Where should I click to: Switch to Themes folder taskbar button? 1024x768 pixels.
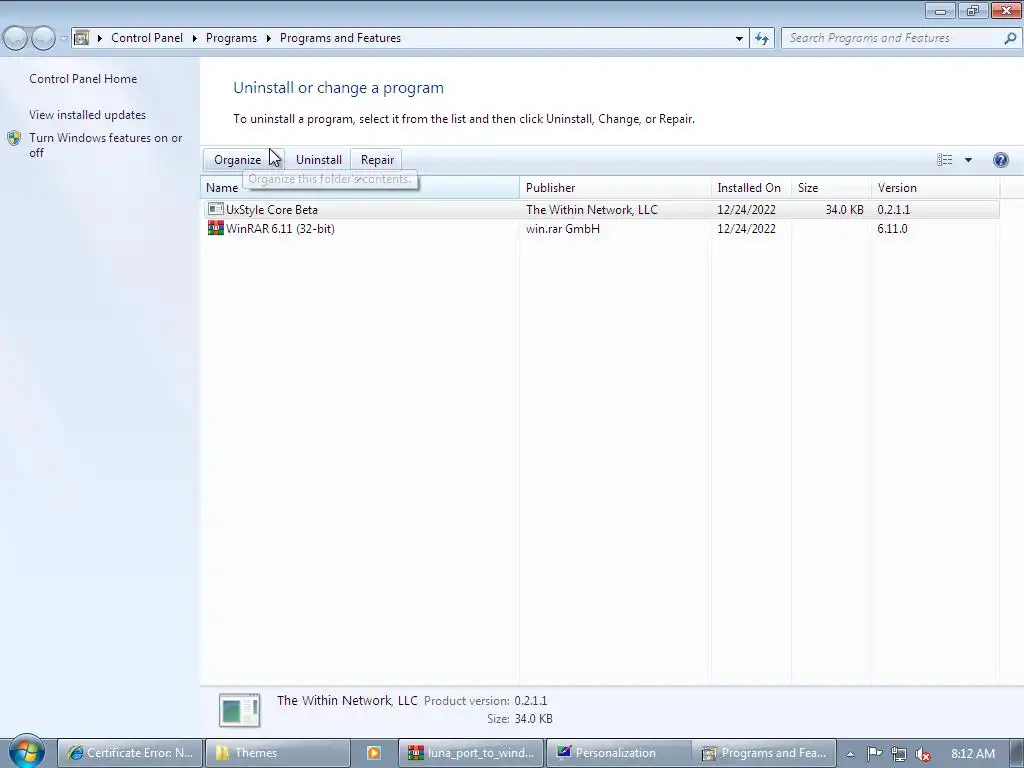click(x=278, y=753)
